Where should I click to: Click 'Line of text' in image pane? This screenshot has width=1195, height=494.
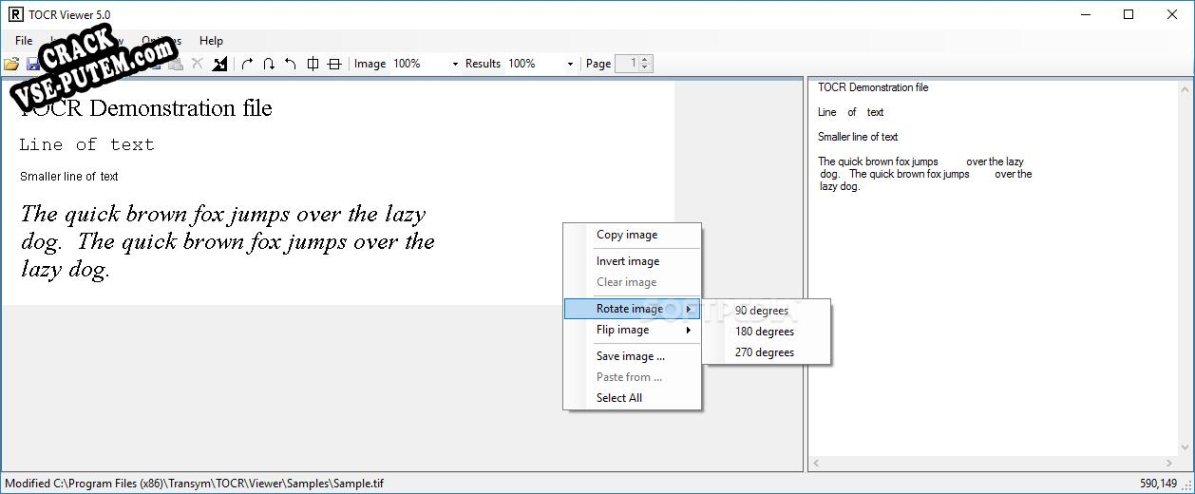[x=87, y=144]
